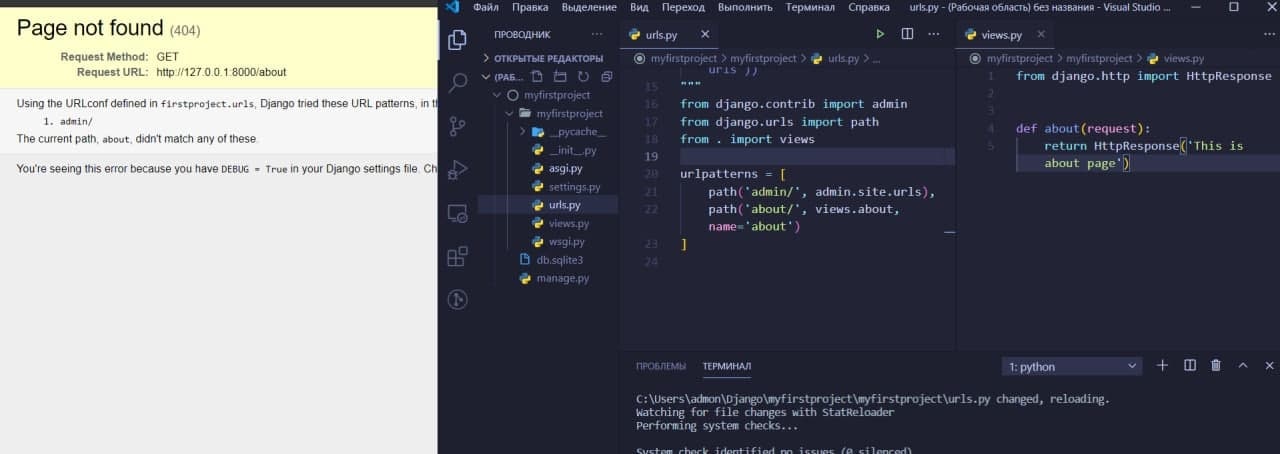Open the Файл menu

click(486, 7)
